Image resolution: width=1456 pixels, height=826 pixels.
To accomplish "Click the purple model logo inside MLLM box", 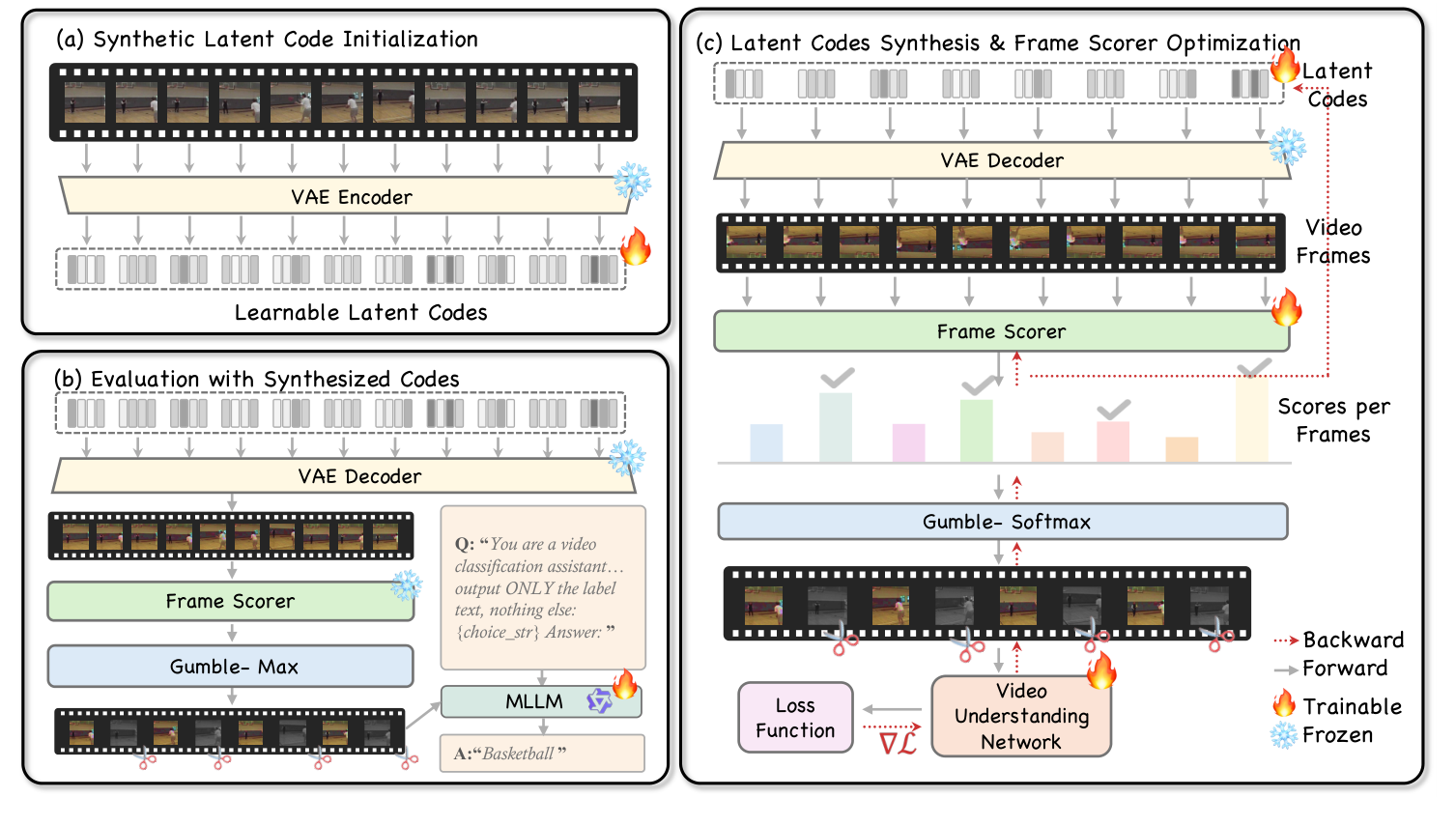I will 599,701.
